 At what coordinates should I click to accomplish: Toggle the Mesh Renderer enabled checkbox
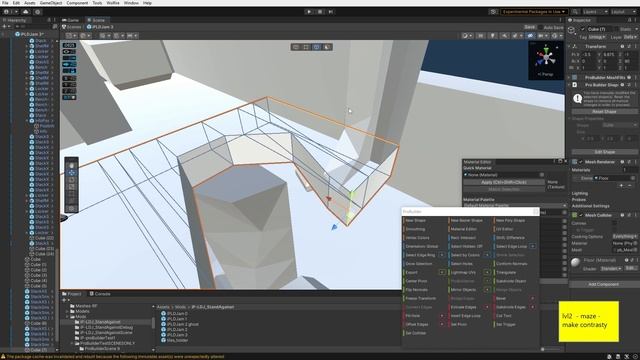click(580, 162)
